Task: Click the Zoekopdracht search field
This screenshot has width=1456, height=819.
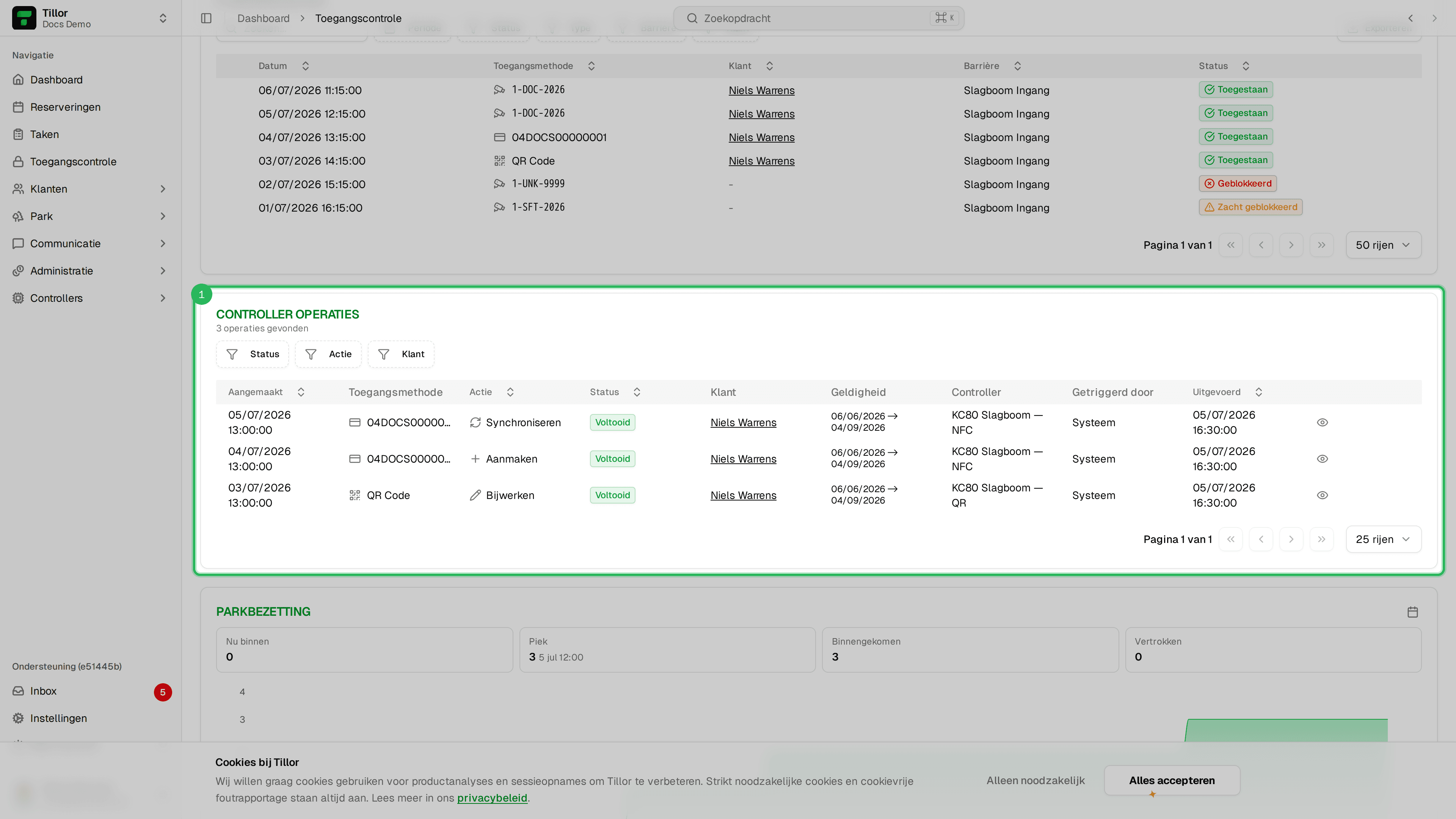Action: (819, 18)
